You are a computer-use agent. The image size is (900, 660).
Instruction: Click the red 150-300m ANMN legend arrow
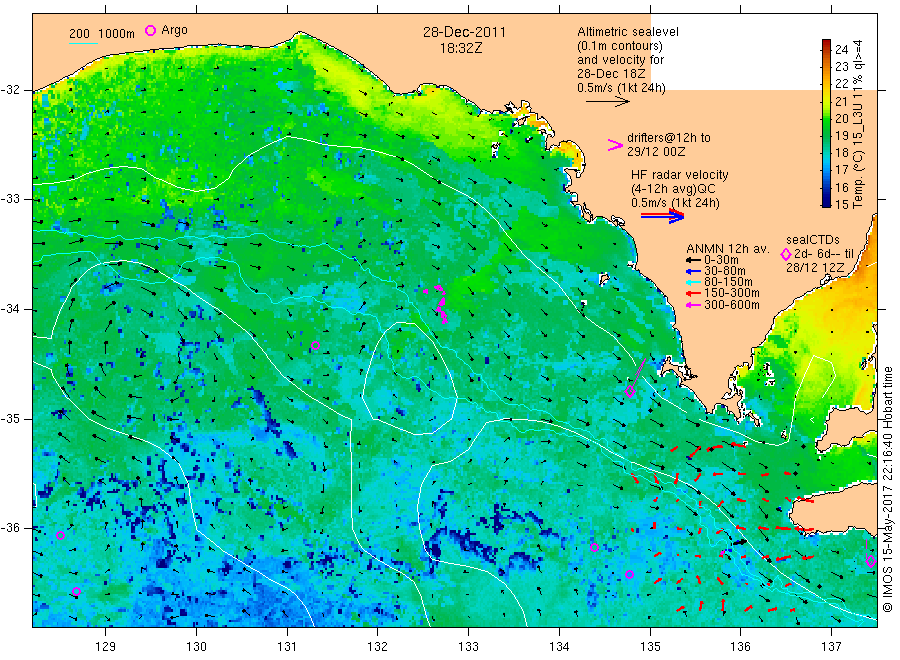coord(693,293)
